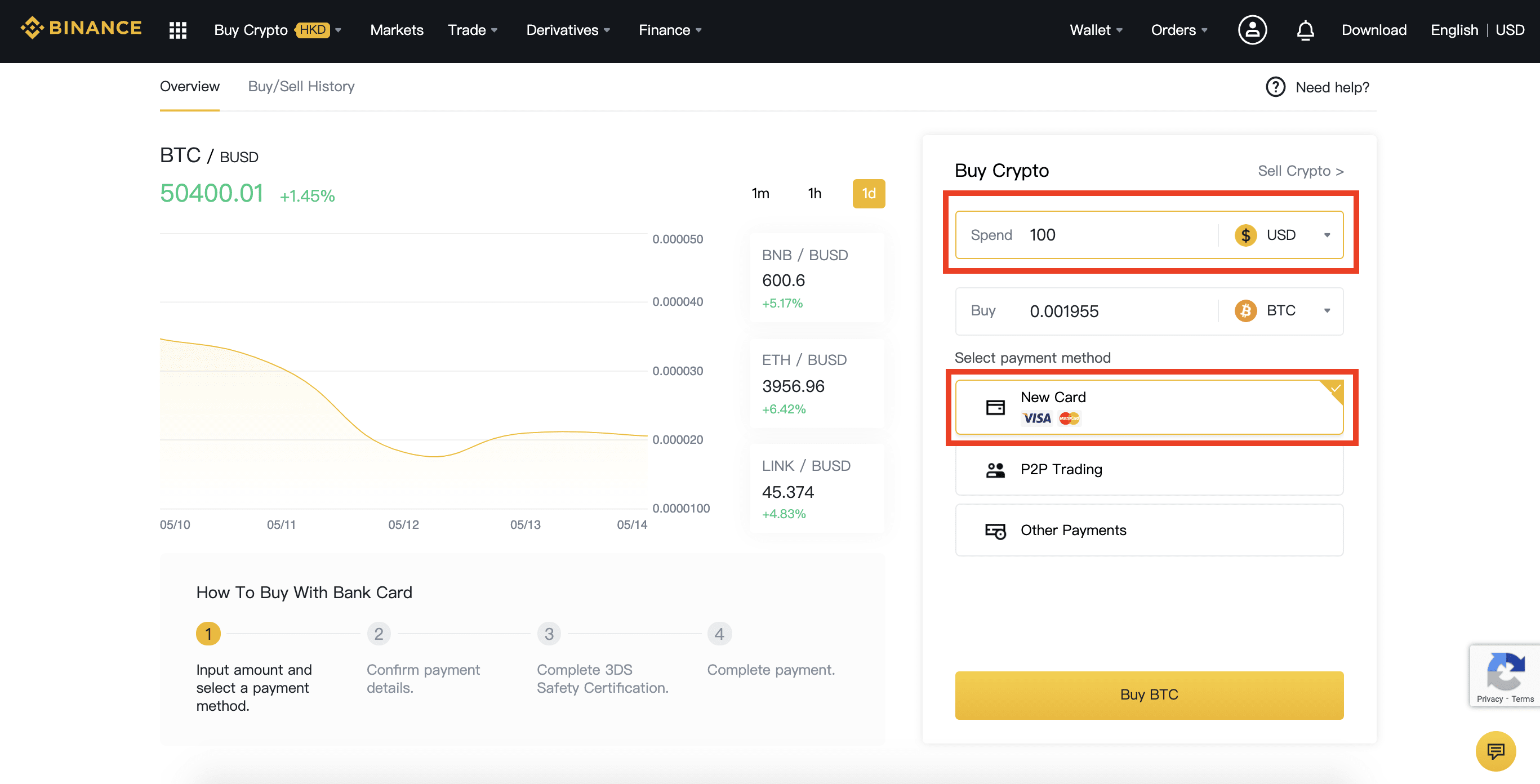Click the HKD badge next to Buy Crypto
1540x784 pixels.
pos(313,30)
